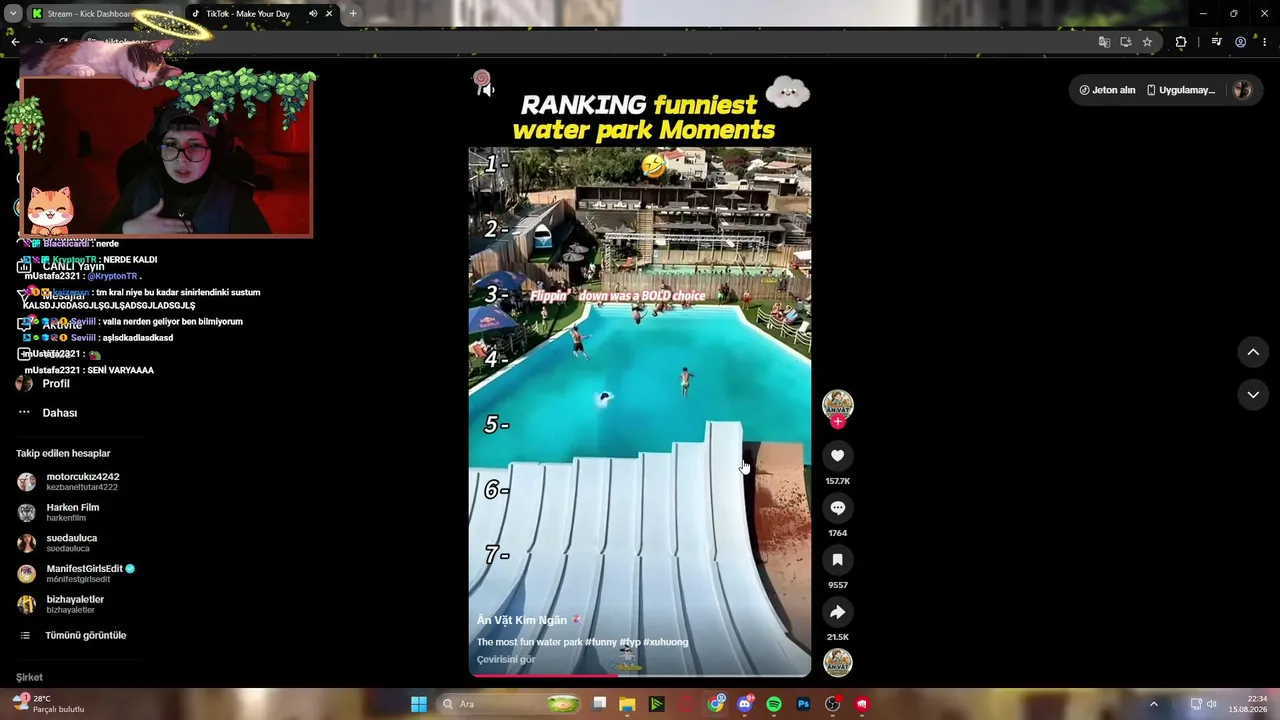1280x720 pixels.
Task: Open the spinning sound disc thumbnail
Action: [837, 663]
